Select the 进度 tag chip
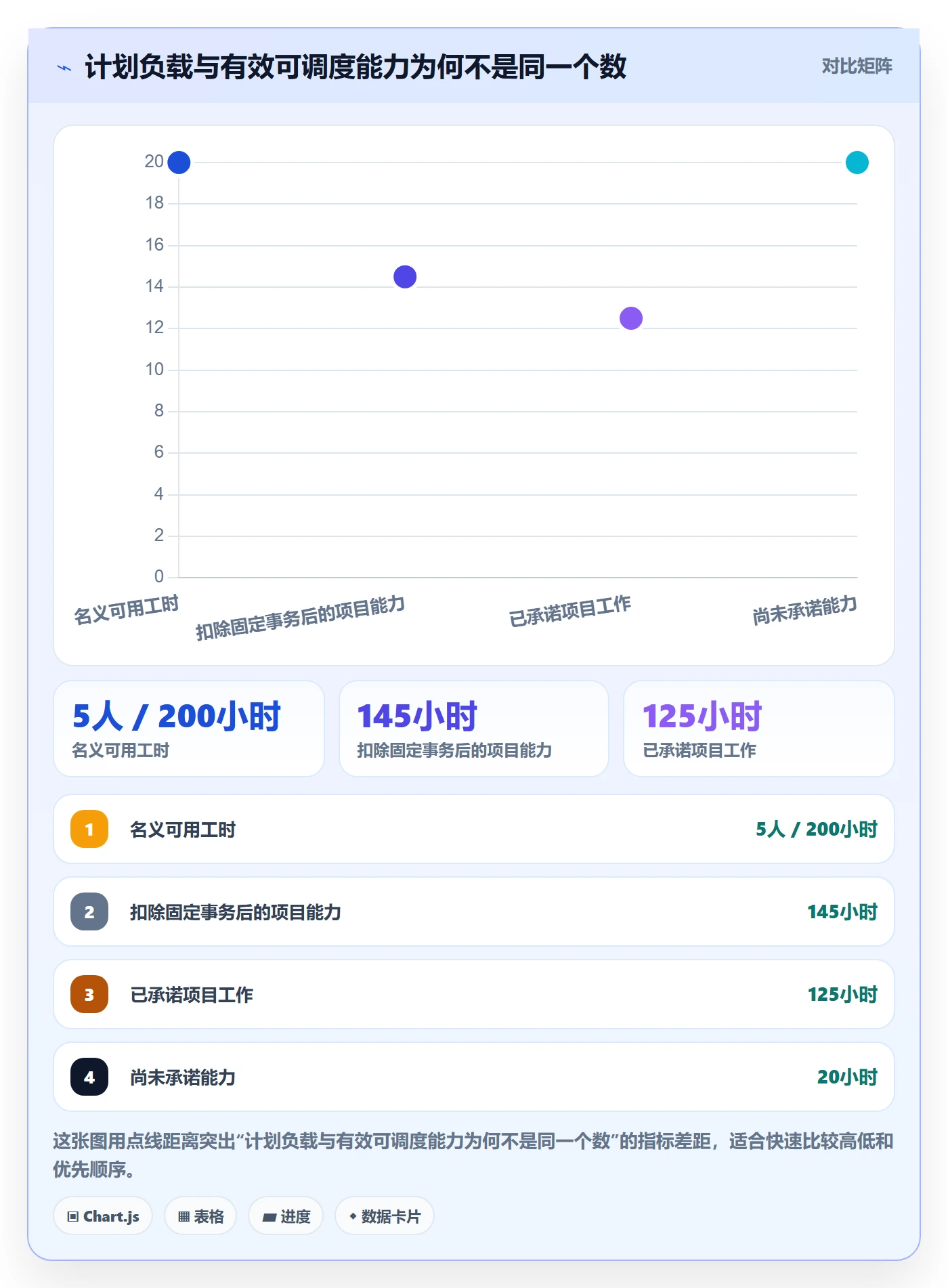Viewport: 948px width, 1288px height. pyautogui.click(x=286, y=1216)
